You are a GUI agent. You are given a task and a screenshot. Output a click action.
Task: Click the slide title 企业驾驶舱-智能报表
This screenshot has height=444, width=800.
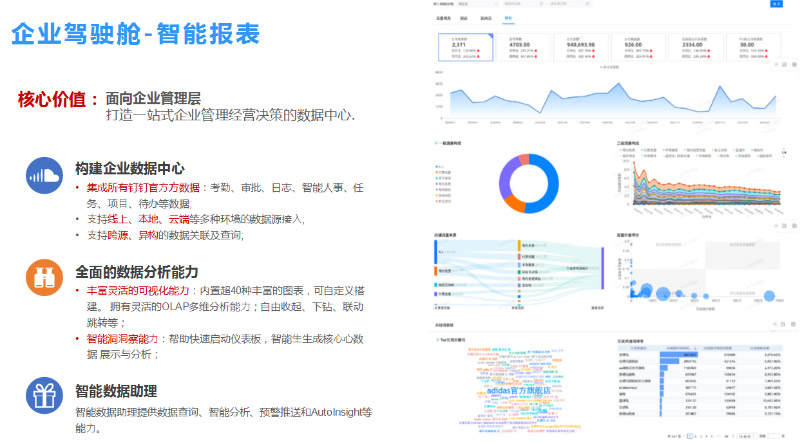coord(136,34)
